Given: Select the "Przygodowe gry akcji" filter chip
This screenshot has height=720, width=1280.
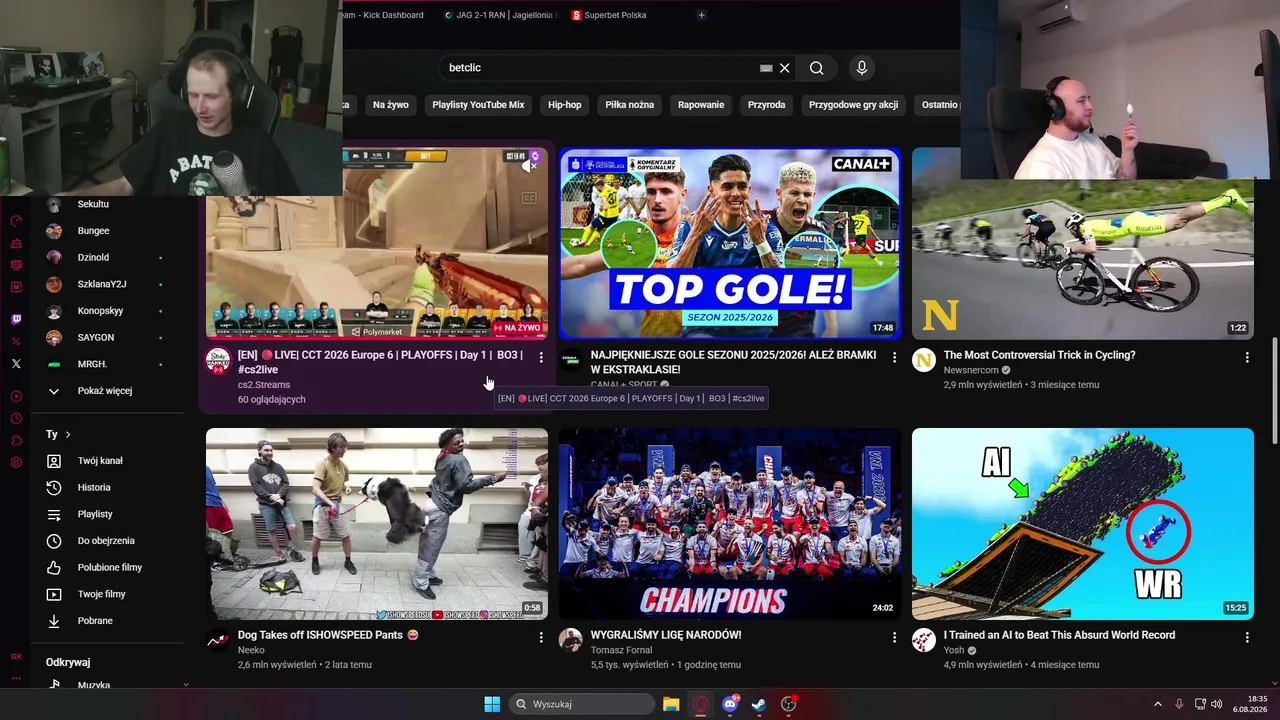Looking at the screenshot, I should pyautogui.click(x=853, y=105).
